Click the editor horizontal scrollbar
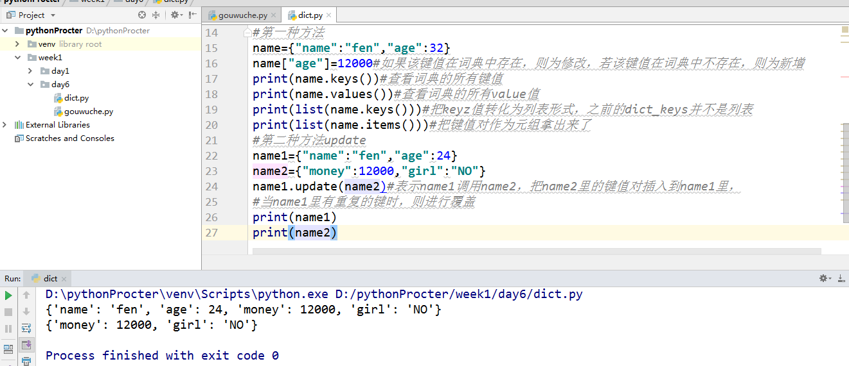 tap(536, 251)
